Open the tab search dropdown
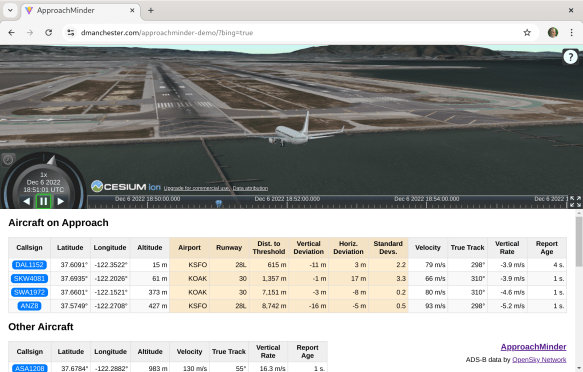583x372 pixels. point(10,10)
